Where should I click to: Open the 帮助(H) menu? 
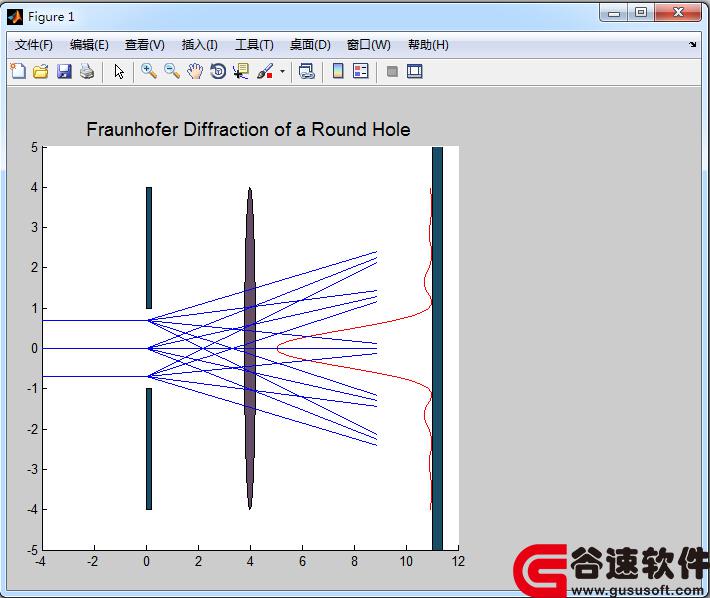point(428,45)
